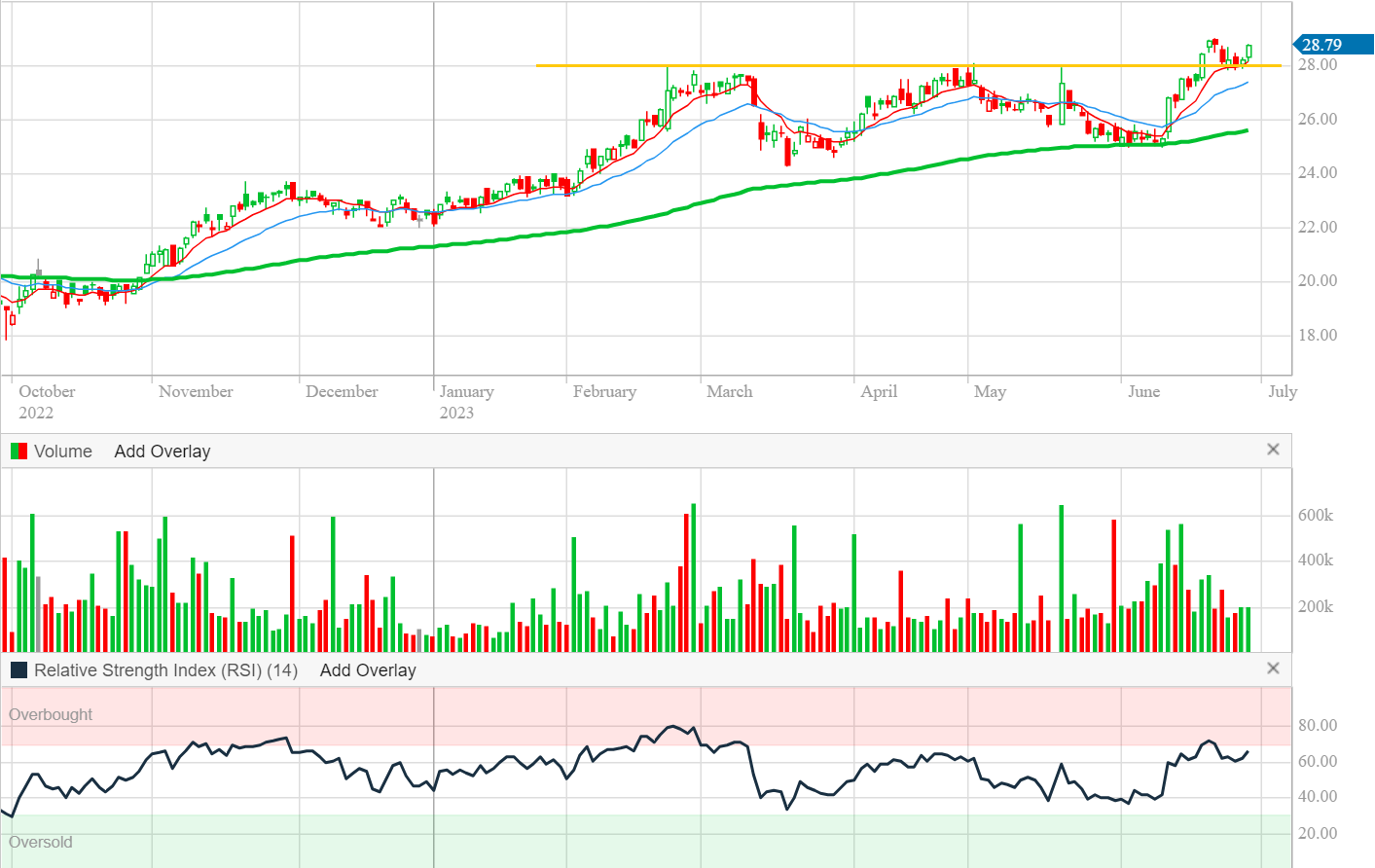Viewport: 1375px width, 868px height.
Task: Click the July label on the time axis
Action: click(1282, 392)
